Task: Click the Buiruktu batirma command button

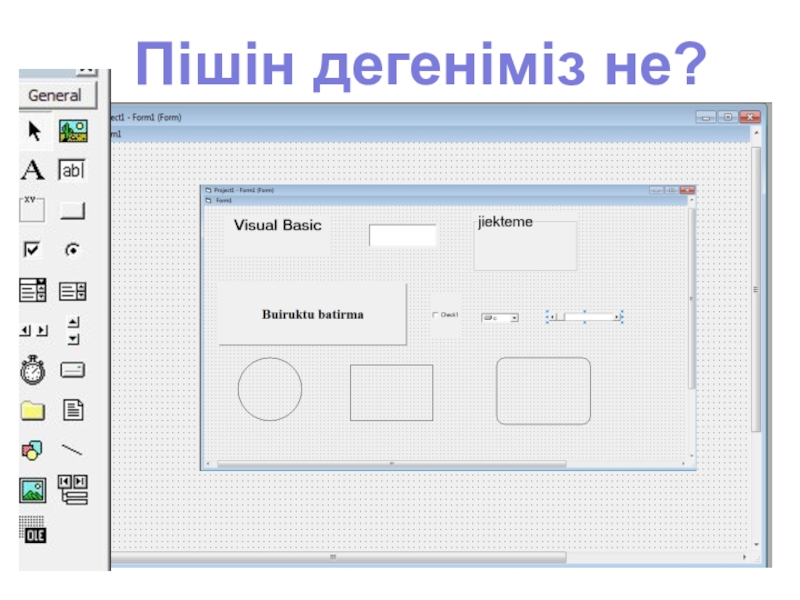Action: click(x=313, y=314)
